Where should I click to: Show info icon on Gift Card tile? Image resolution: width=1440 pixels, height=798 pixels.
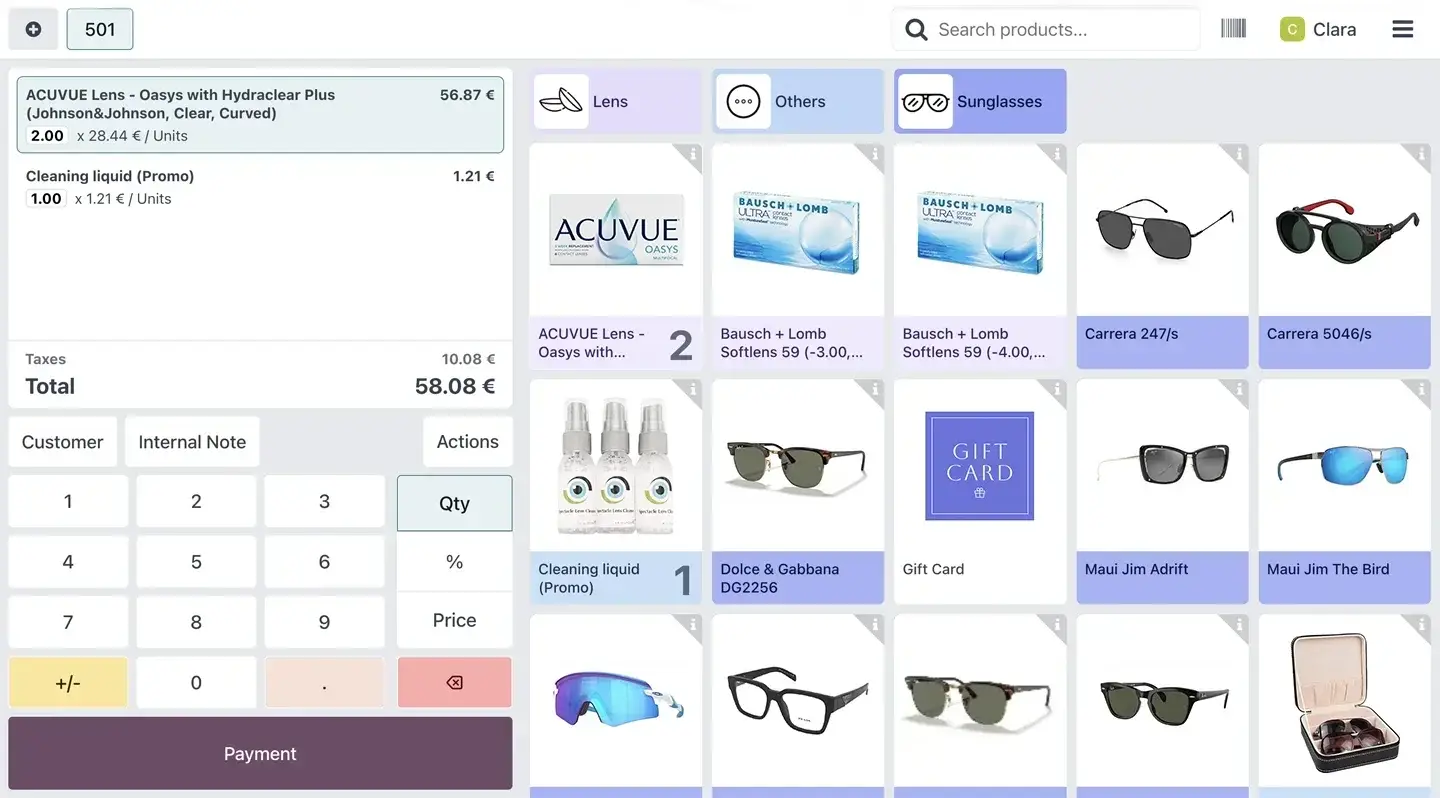click(1056, 390)
